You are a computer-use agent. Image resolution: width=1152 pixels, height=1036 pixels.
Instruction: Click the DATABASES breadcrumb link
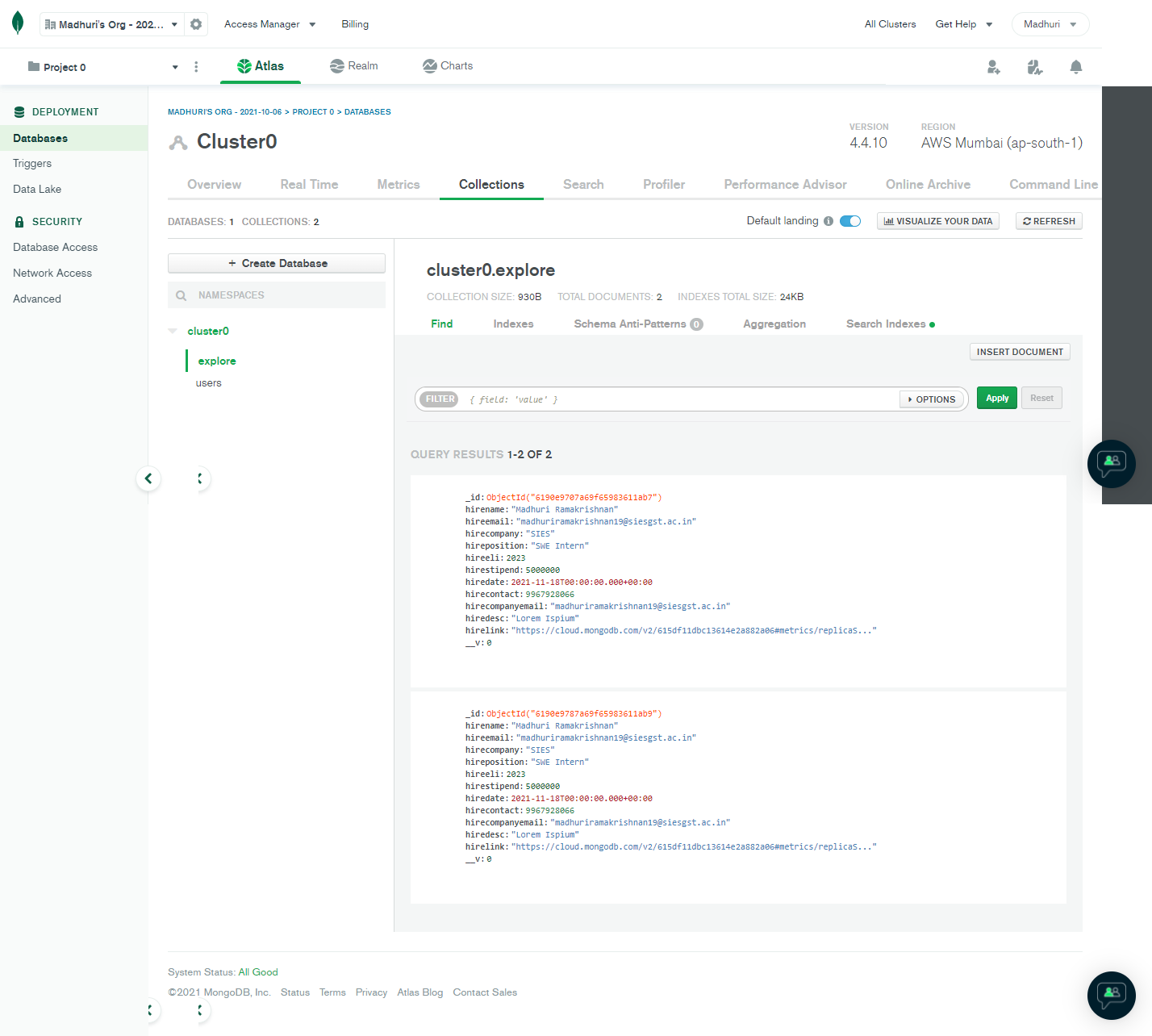pyautogui.click(x=368, y=112)
